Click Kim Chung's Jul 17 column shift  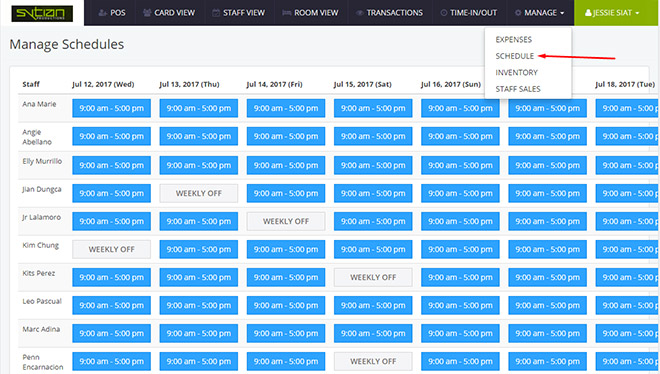547,249
